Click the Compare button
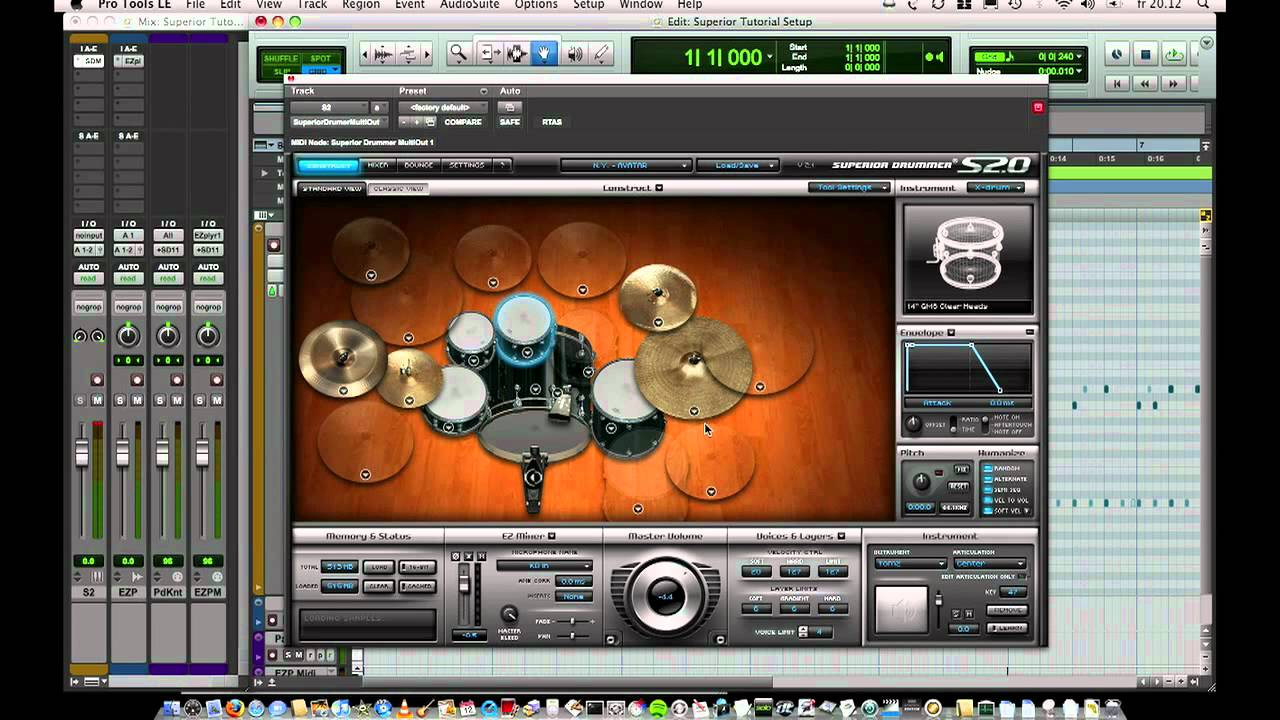Screen dimensions: 1280x720 (463, 122)
